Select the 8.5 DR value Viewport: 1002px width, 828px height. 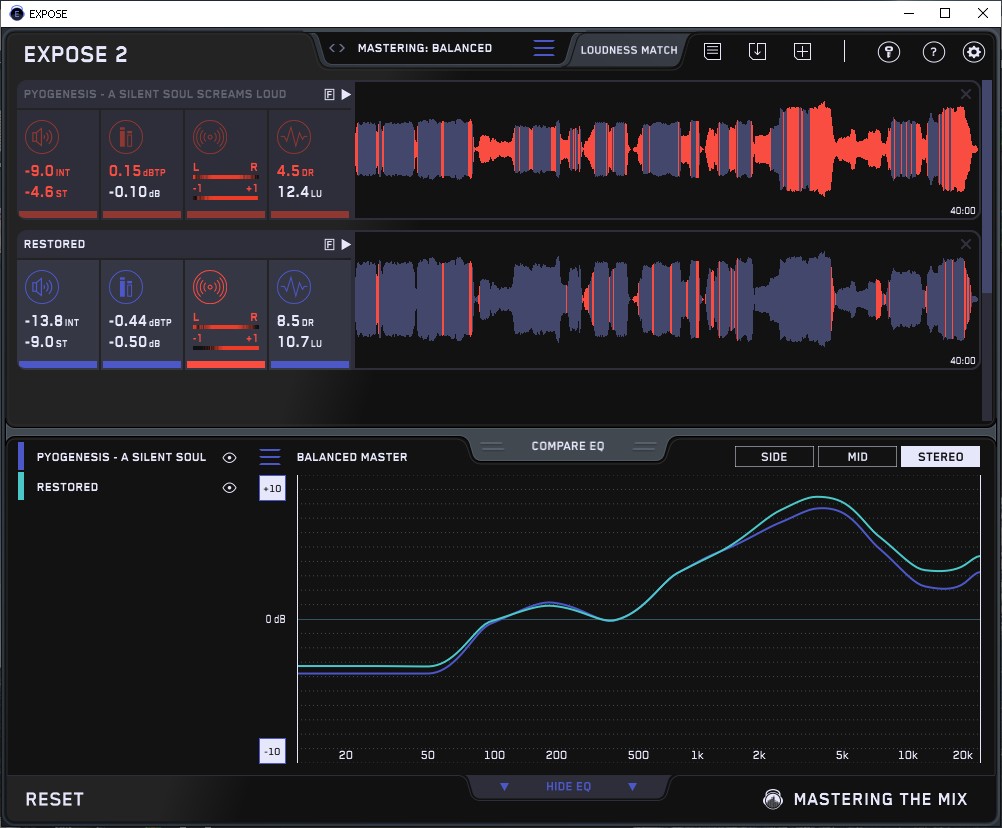point(295,321)
